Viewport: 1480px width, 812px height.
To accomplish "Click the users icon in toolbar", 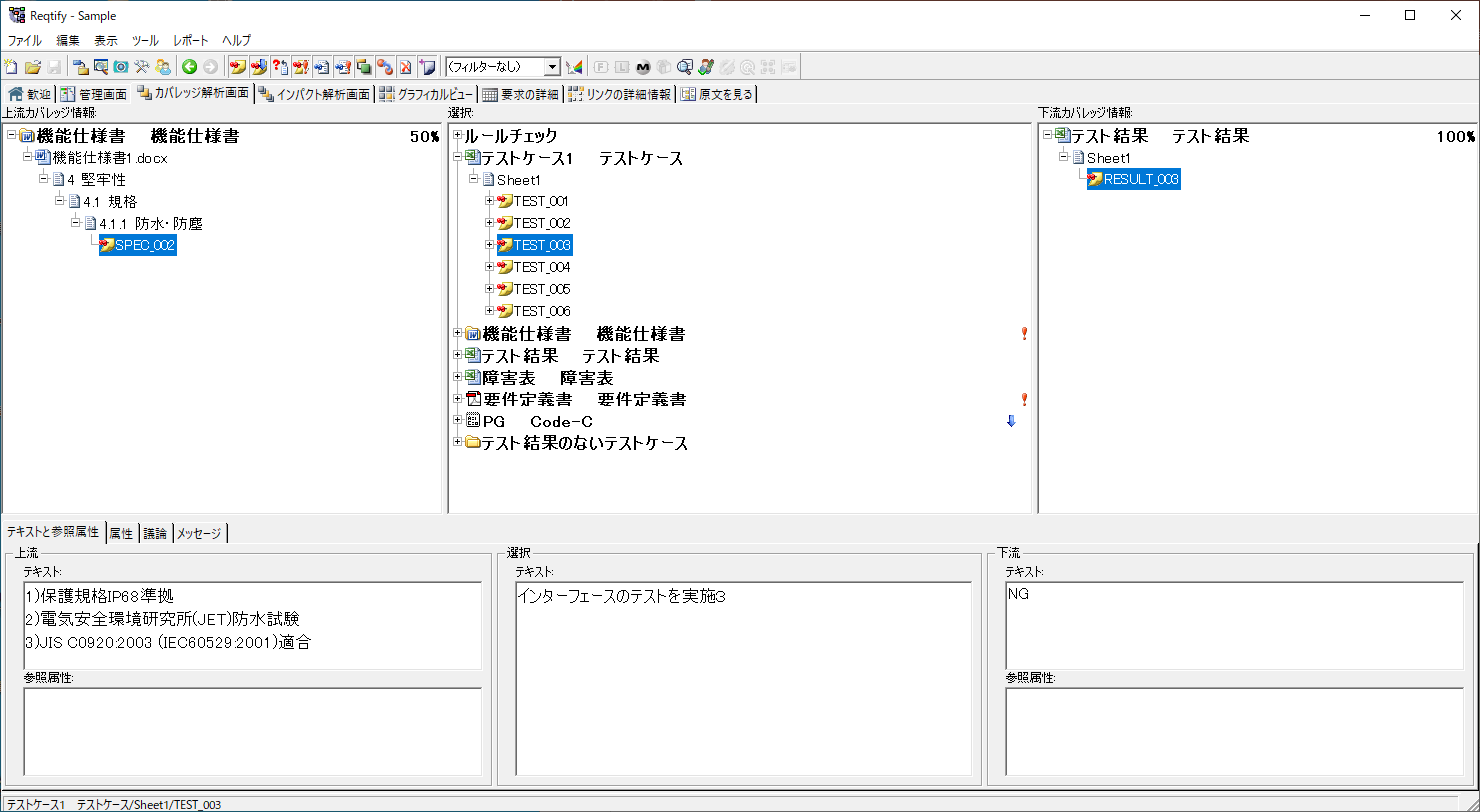I will [x=163, y=67].
